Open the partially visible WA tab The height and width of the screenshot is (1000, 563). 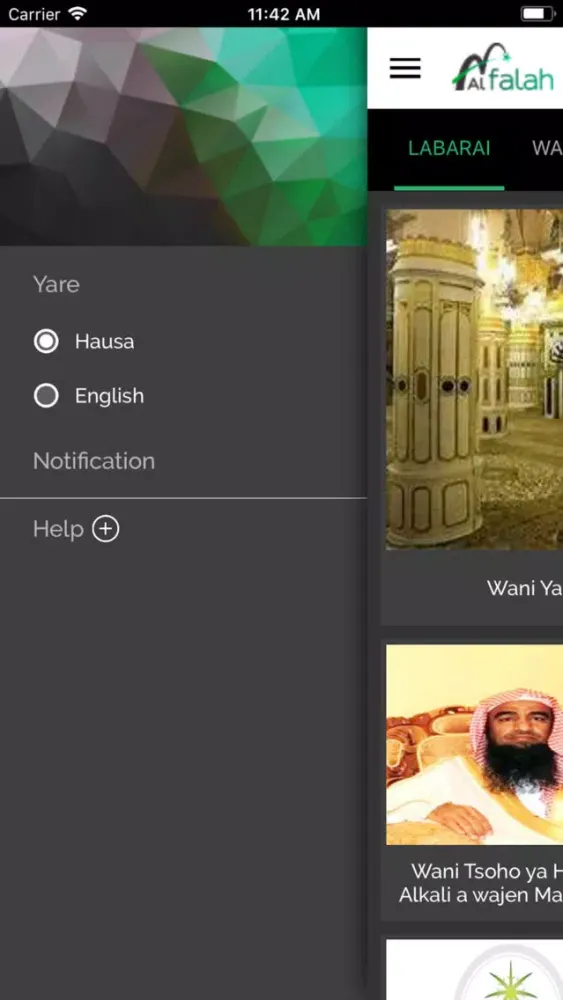547,149
